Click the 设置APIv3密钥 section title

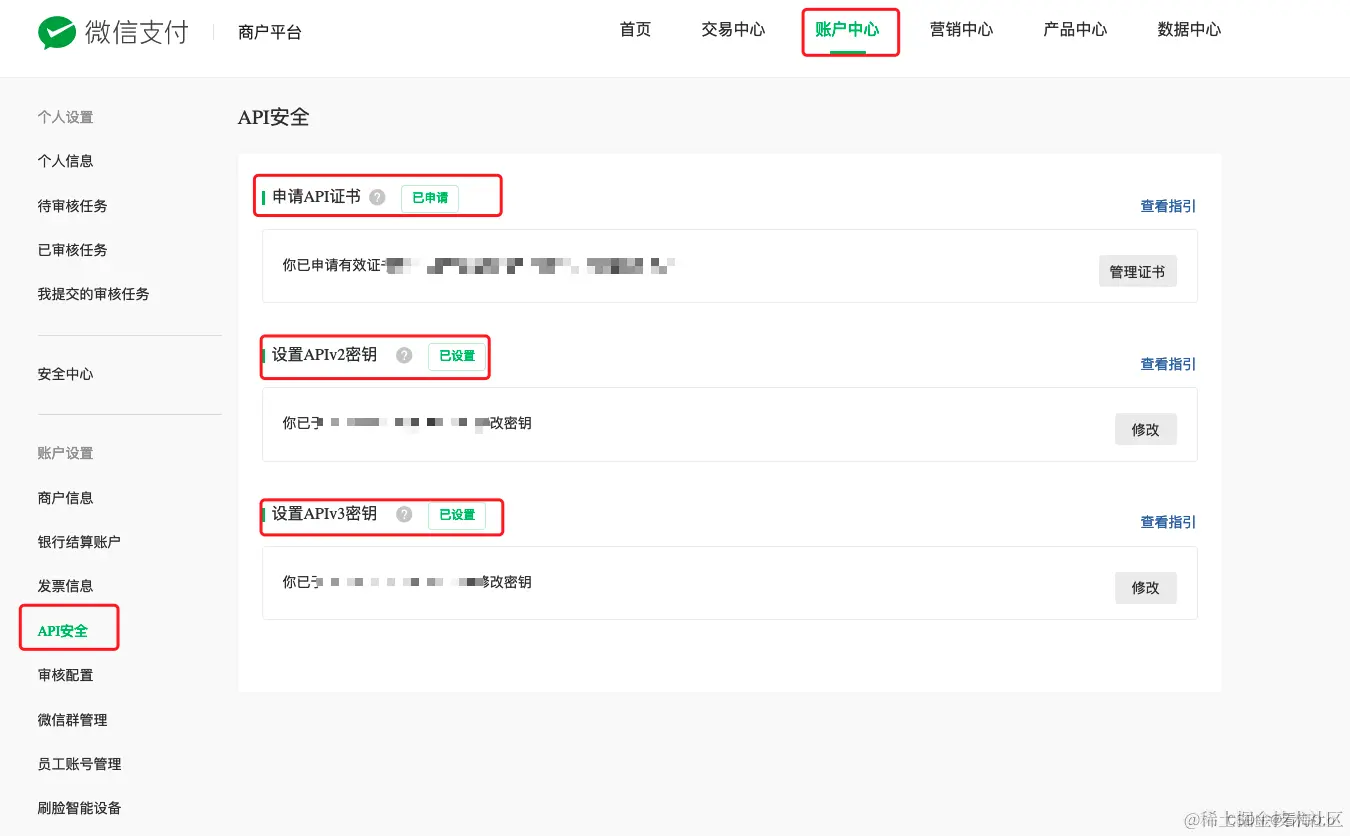(324, 514)
